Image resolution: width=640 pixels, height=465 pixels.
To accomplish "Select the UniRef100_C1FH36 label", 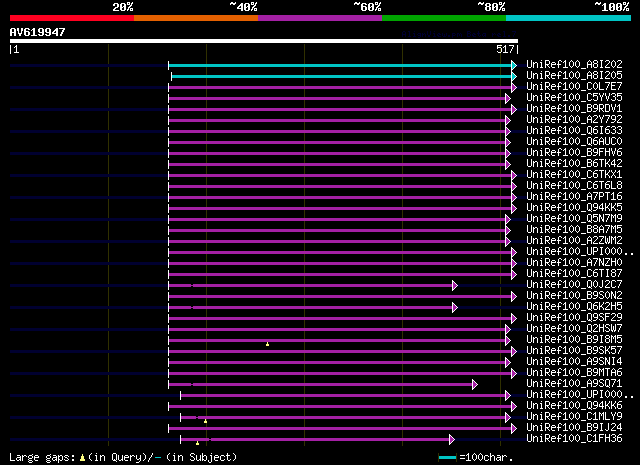I will click(x=574, y=439).
